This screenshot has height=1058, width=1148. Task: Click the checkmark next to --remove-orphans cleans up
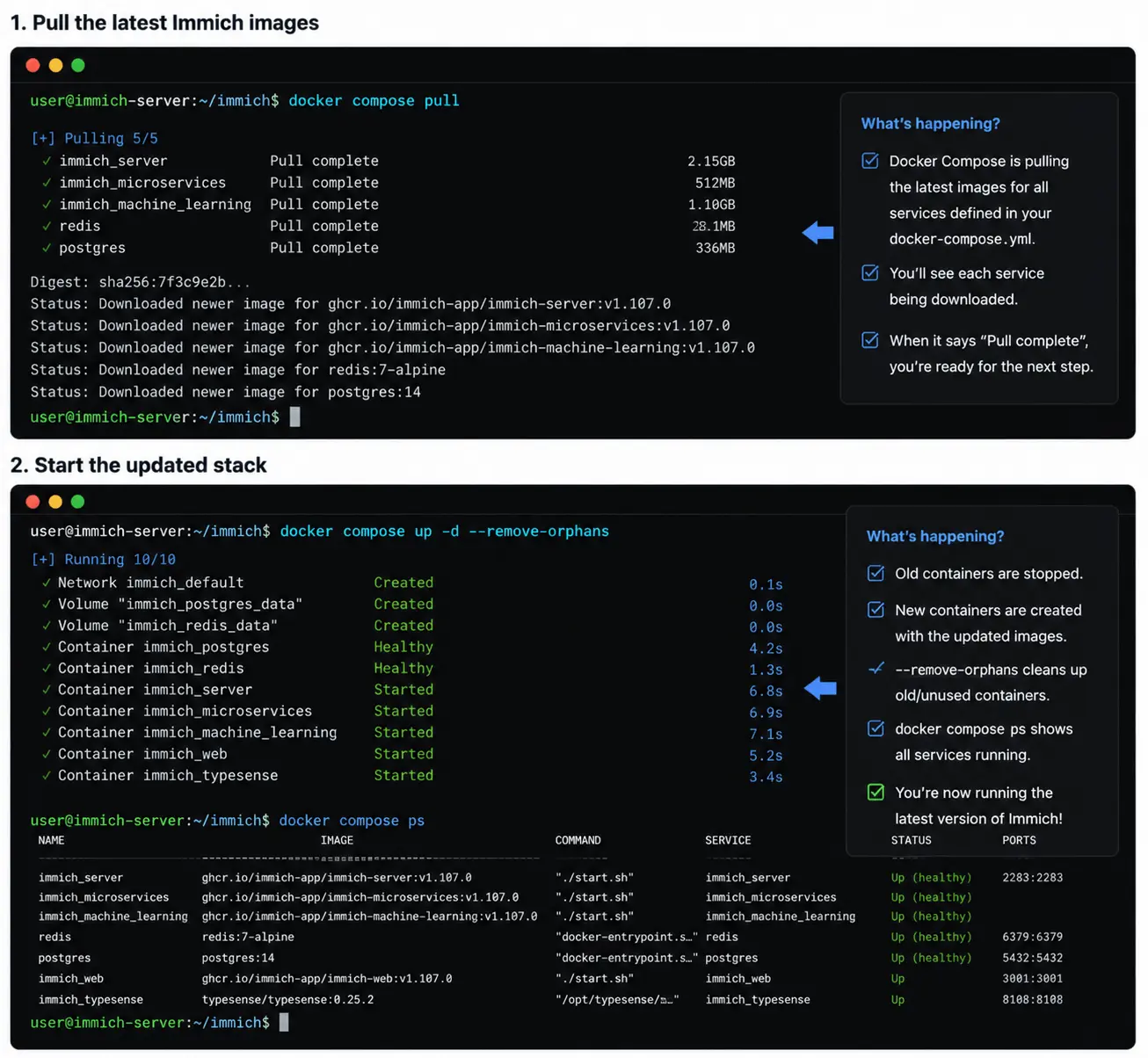876,669
